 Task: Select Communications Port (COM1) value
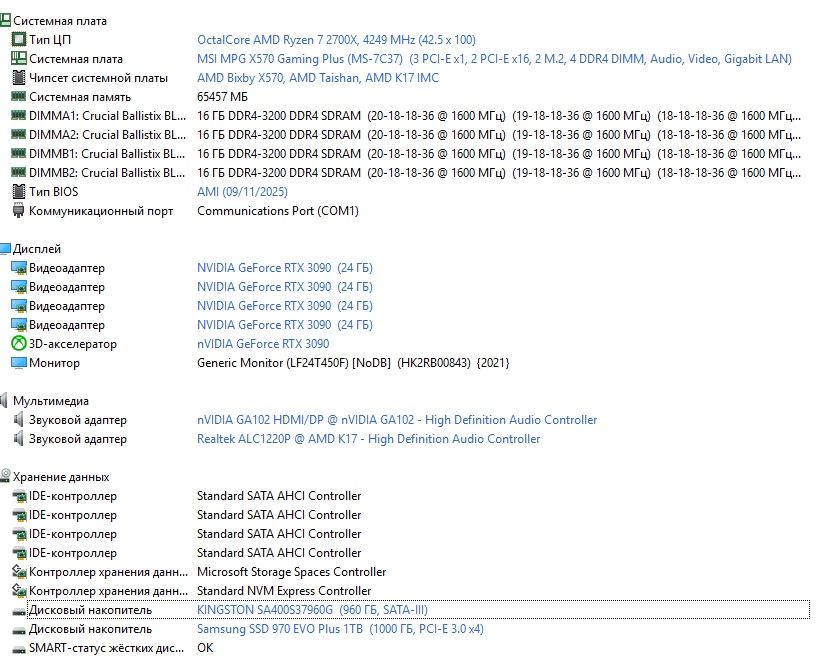[278, 211]
